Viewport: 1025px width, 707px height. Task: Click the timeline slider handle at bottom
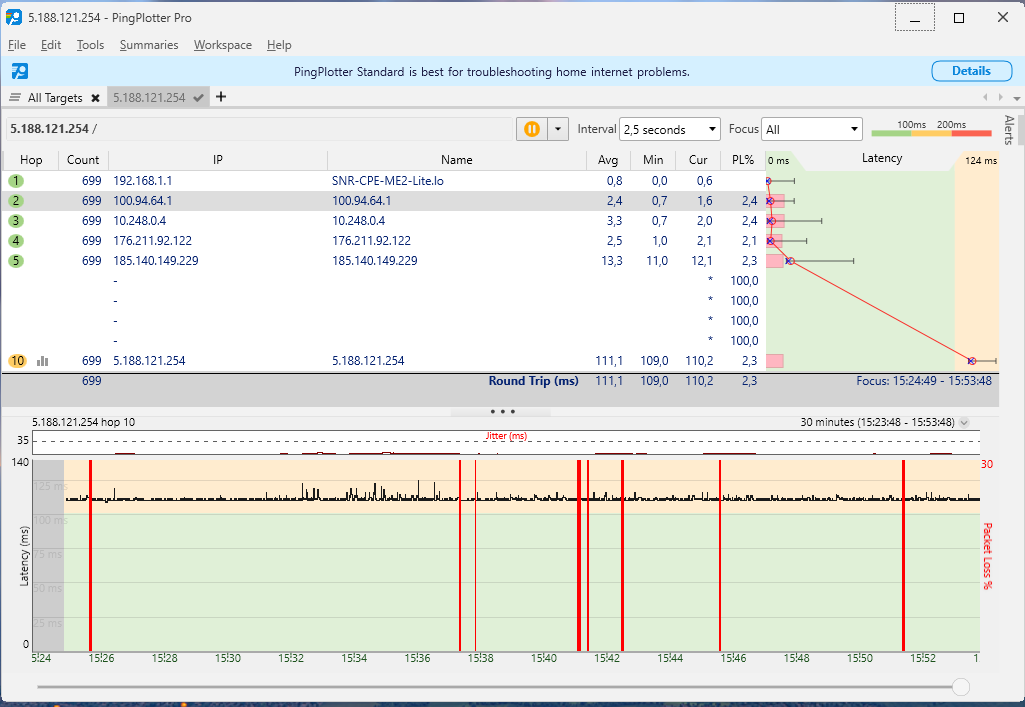click(x=961, y=687)
